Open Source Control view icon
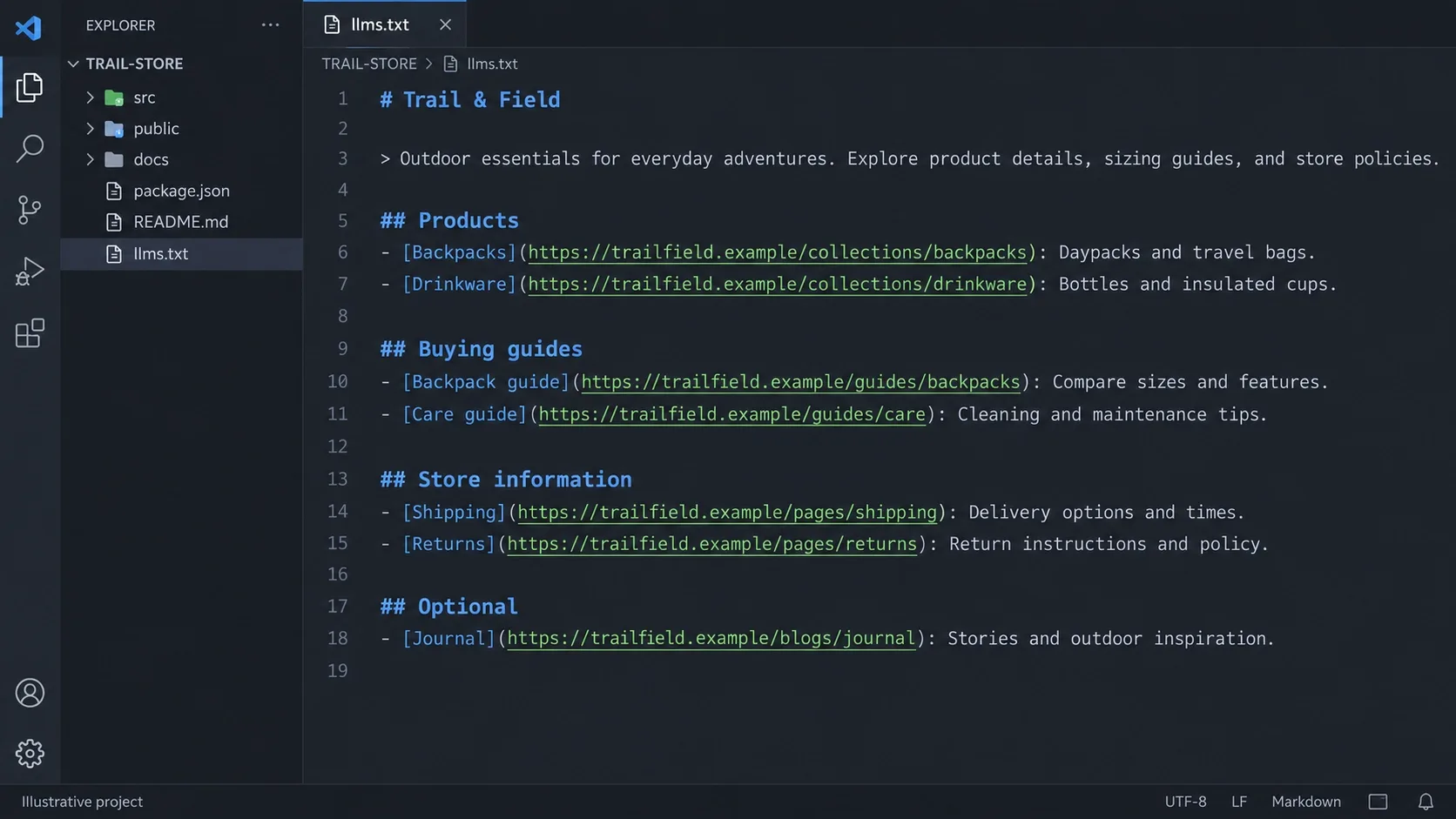This screenshot has height=819, width=1456. coord(30,210)
